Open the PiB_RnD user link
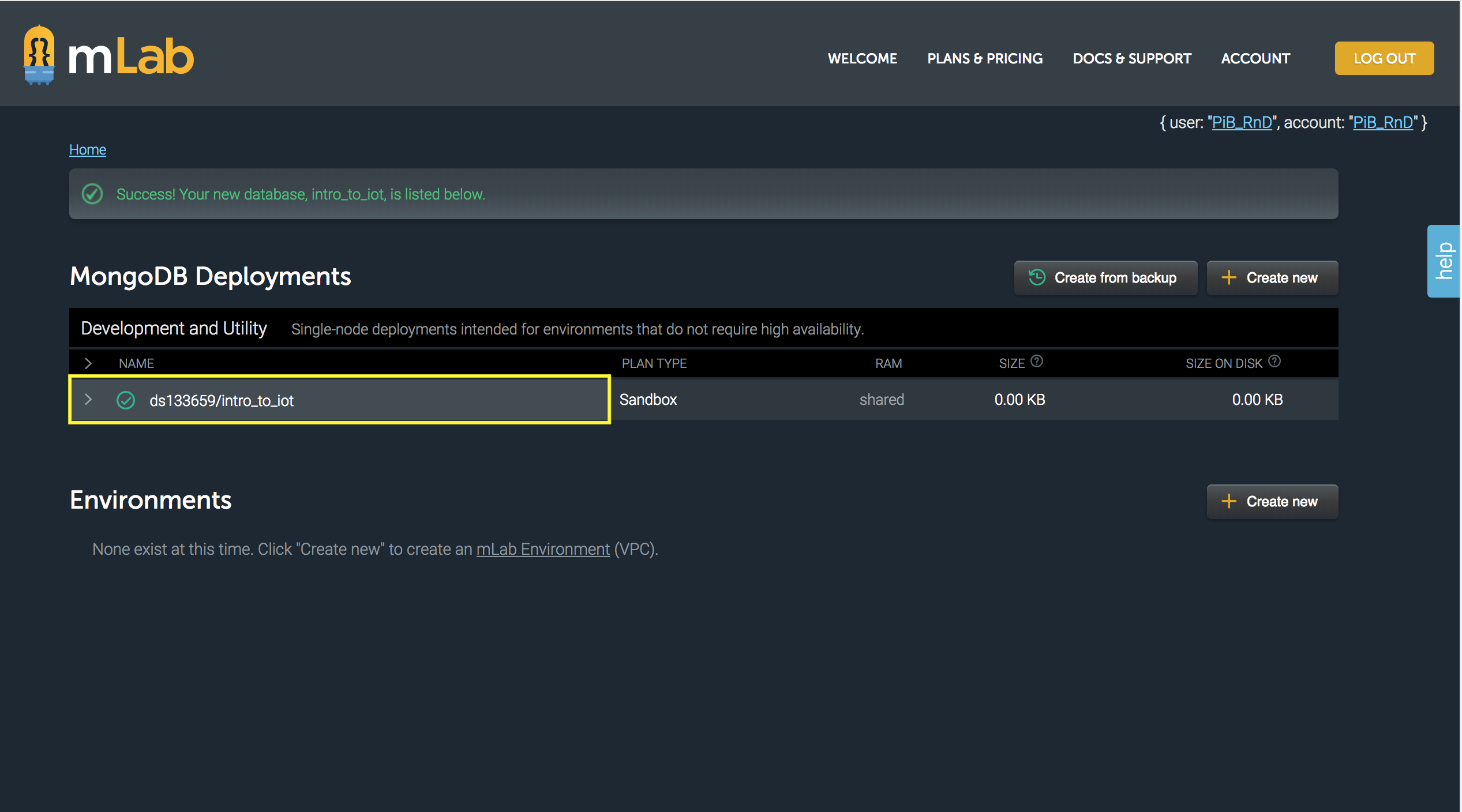This screenshot has height=812, width=1462. [1242, 123]
